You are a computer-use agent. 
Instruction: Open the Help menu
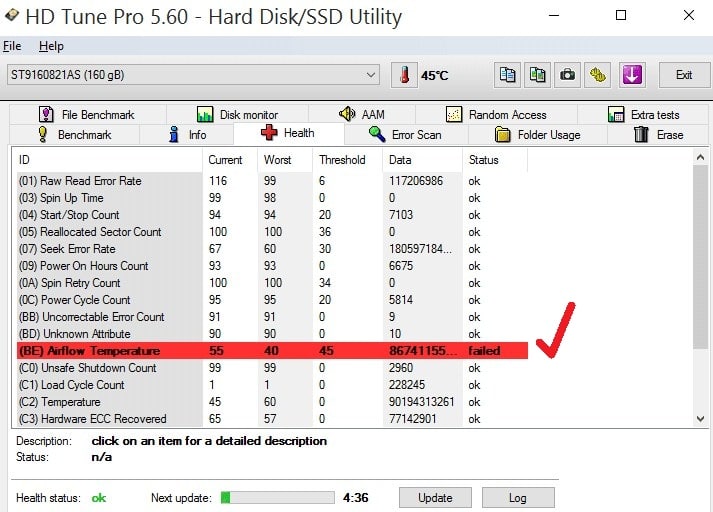[x=51, y=46]
